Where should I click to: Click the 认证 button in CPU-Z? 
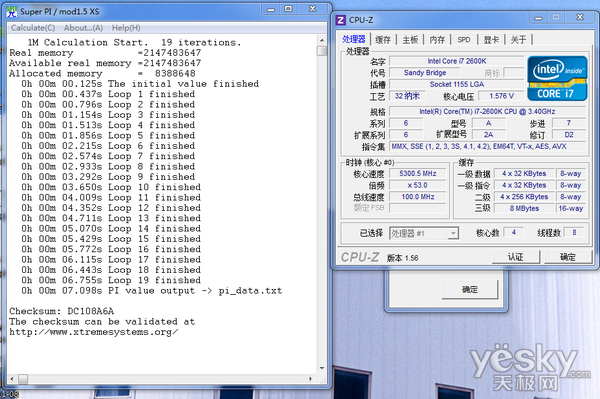coord(515,257)
